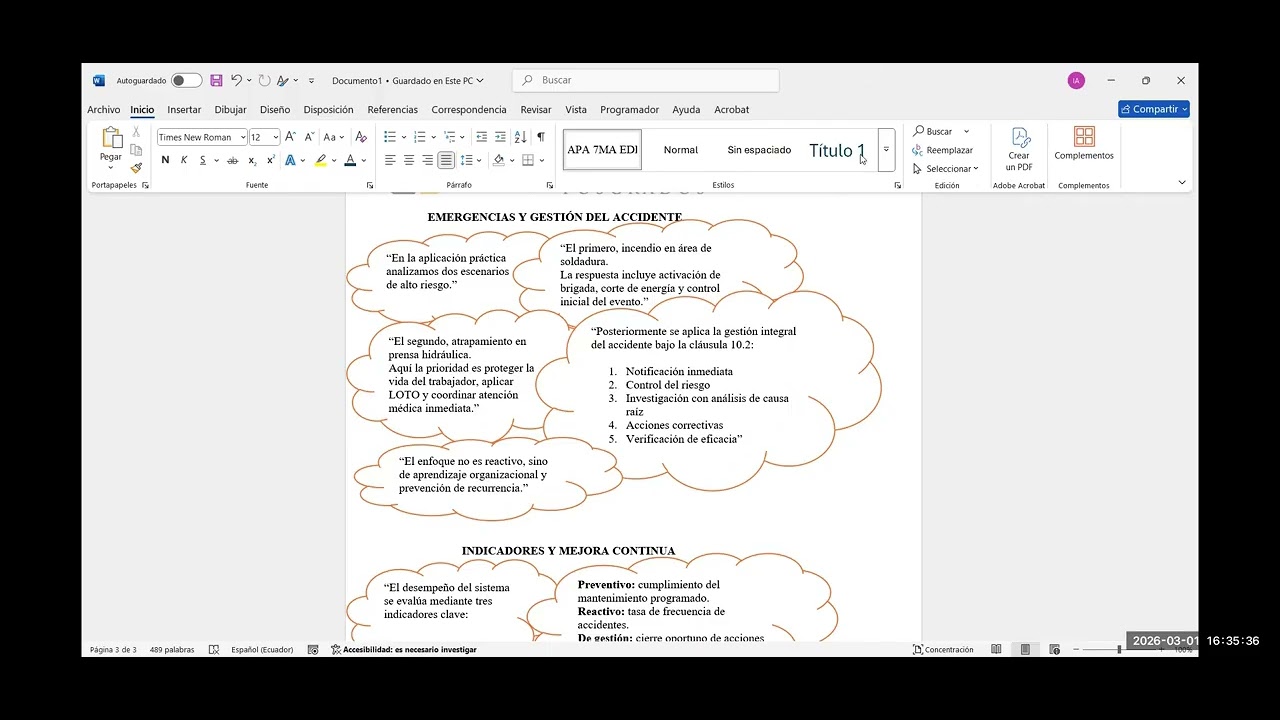This screenshot has height=720, width=1280.
Task: Toggle Print Layout view in status bar
Action: [1025, 649]
